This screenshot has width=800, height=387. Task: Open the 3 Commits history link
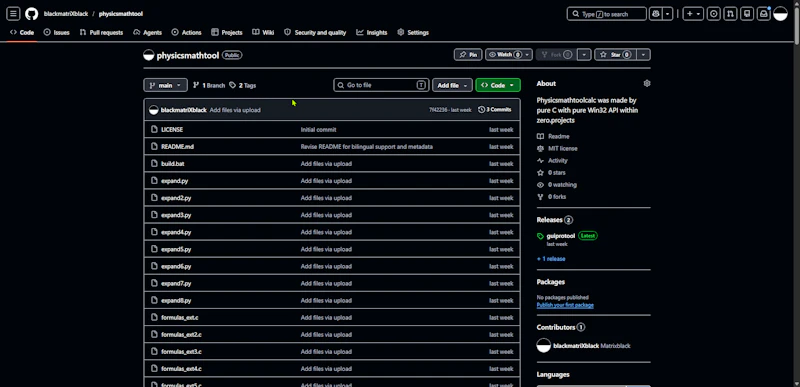point(494,110)
